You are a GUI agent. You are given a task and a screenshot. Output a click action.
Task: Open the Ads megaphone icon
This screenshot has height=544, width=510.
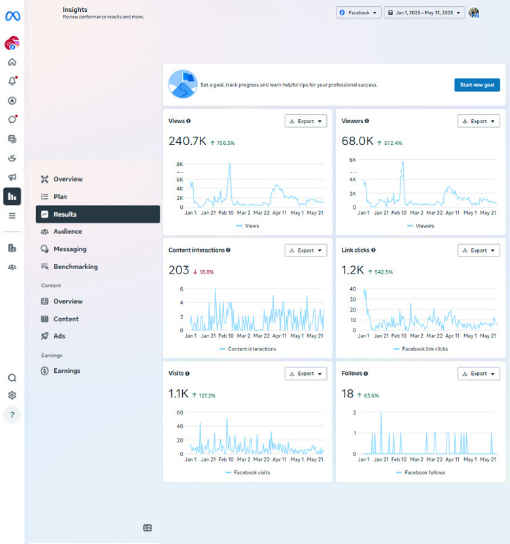pos(12,177)
